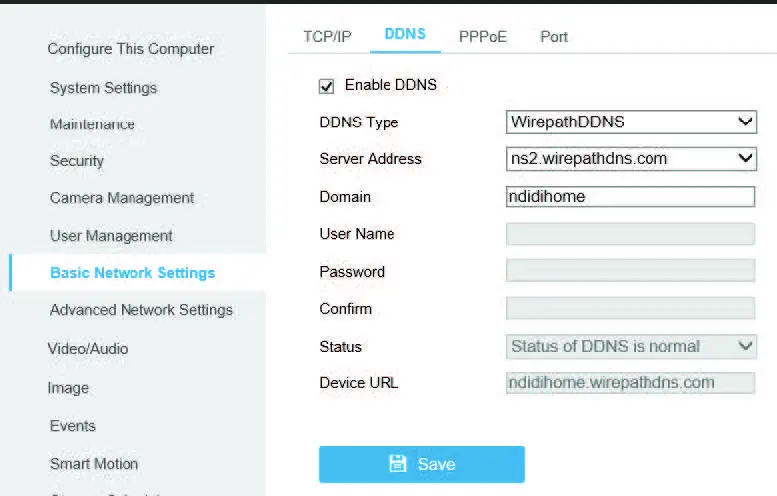Viewport: 777px width, 496px height.
Task: Expand the Status dropdown showing DDNS is normal
Action: (631, 346)
